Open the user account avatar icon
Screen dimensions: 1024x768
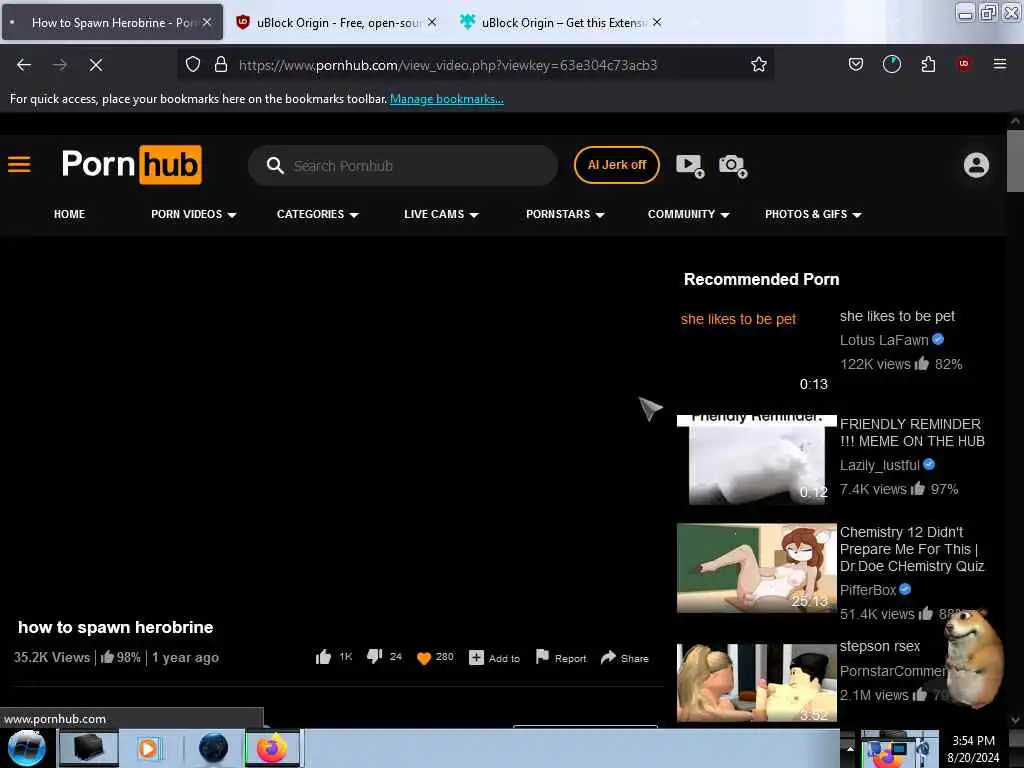tap(976, 165)
